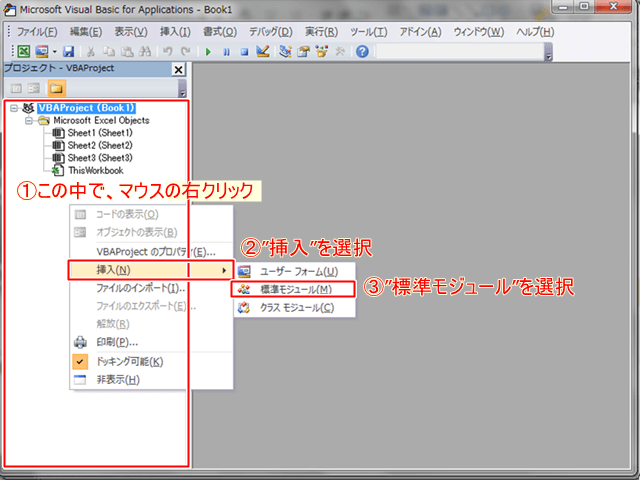Choose クラス モジュール(C) in the submenu
This screenshot has height=480, width=640.
(x=295, y=307)
